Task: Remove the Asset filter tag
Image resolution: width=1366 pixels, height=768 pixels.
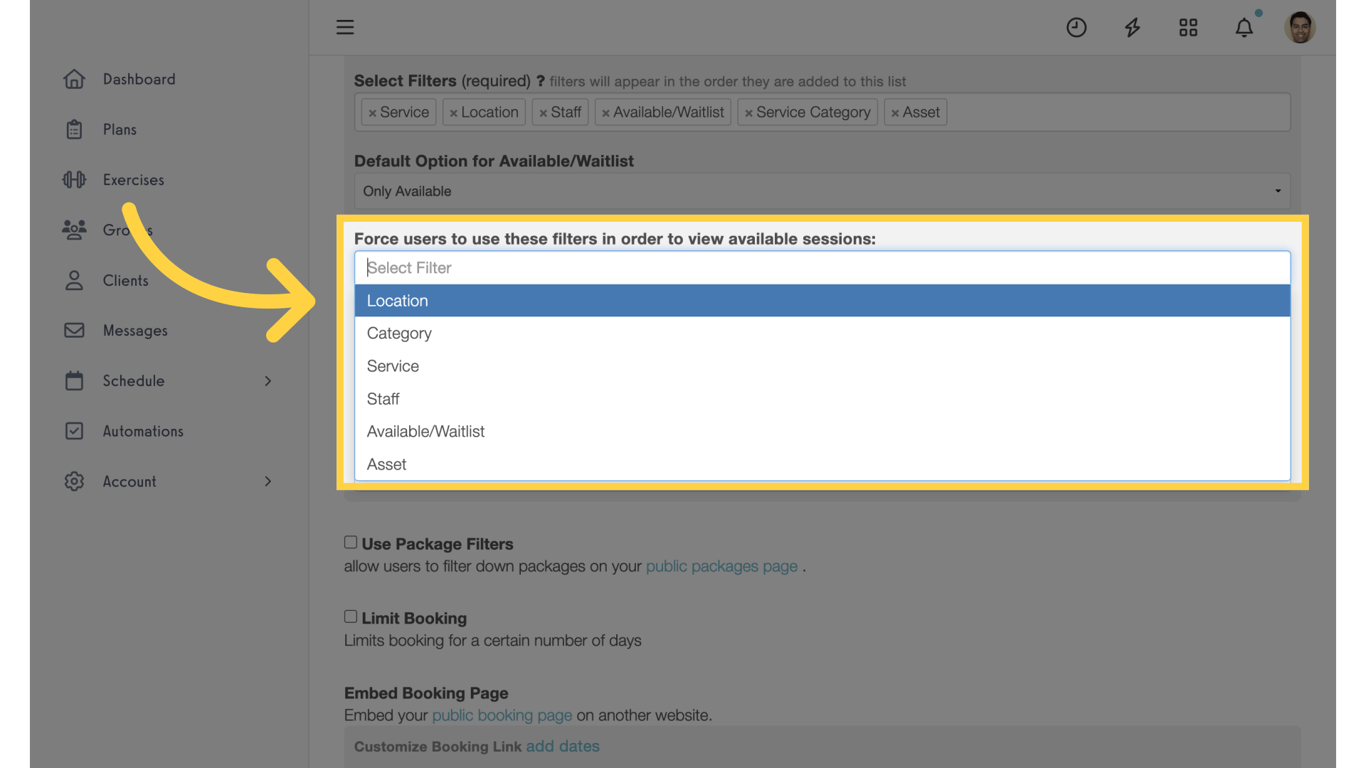Action: point(895,113)
